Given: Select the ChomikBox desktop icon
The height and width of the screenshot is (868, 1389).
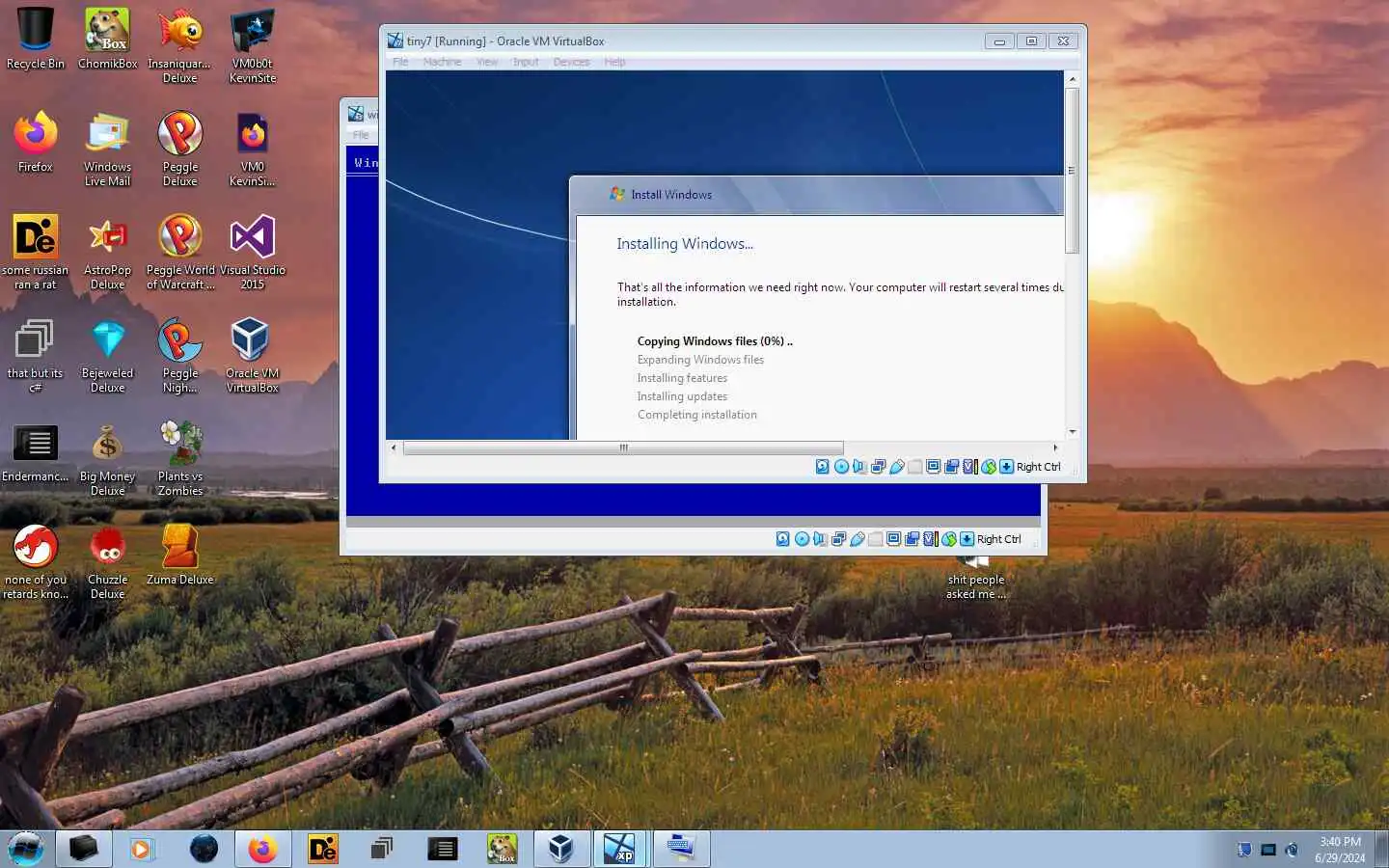Looking at the screenshot, I should (107, 40).
